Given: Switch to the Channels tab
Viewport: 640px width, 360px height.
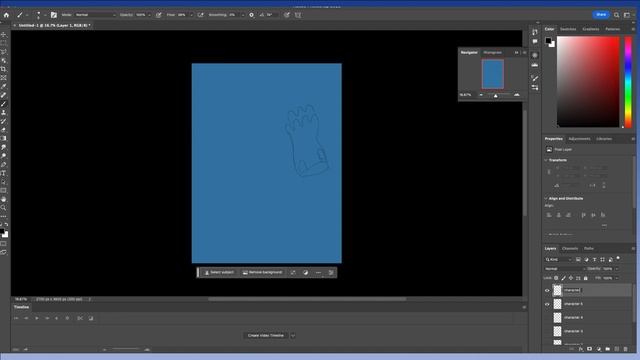Looking at the screenshot, I should [570, 249].
